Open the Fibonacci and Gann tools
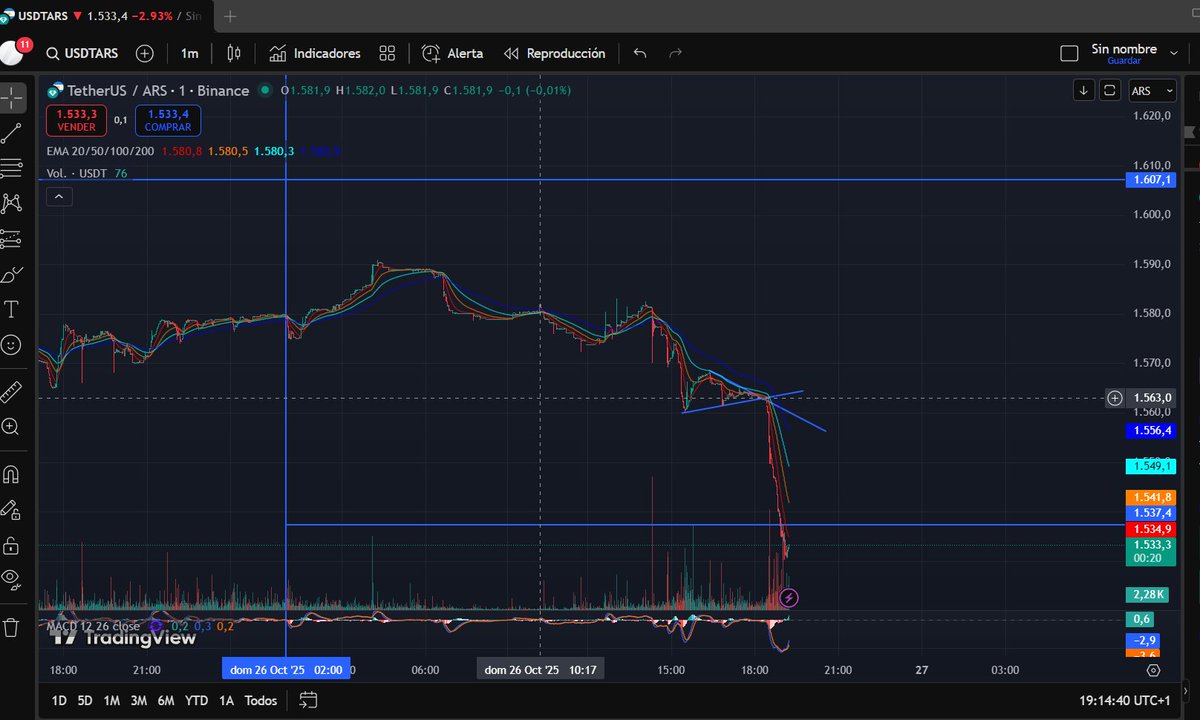The height and width of the screenshot is (720, 1200). coord(12,167)
